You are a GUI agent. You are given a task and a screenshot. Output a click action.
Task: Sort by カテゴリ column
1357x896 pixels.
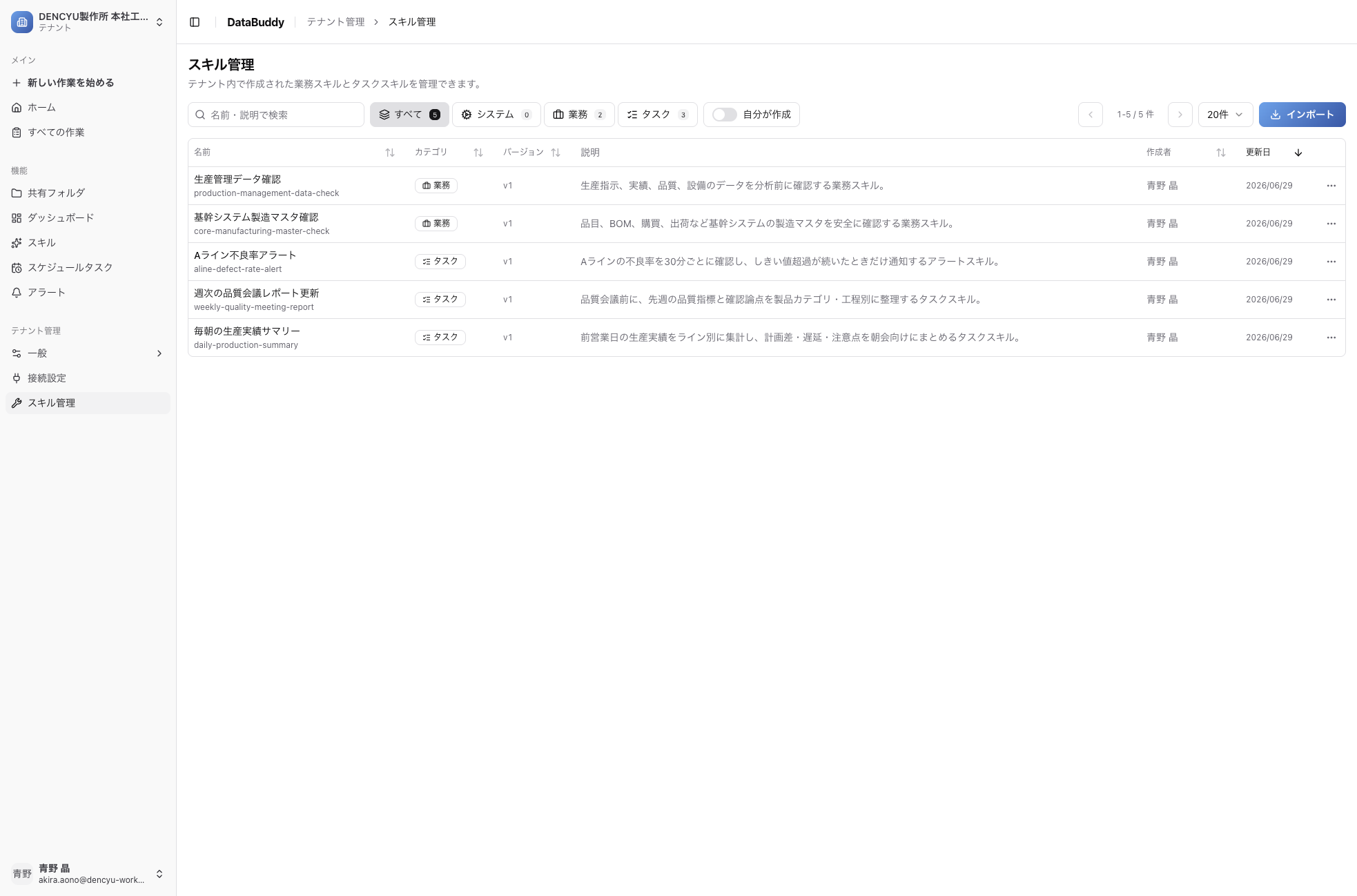coord(478,153)
